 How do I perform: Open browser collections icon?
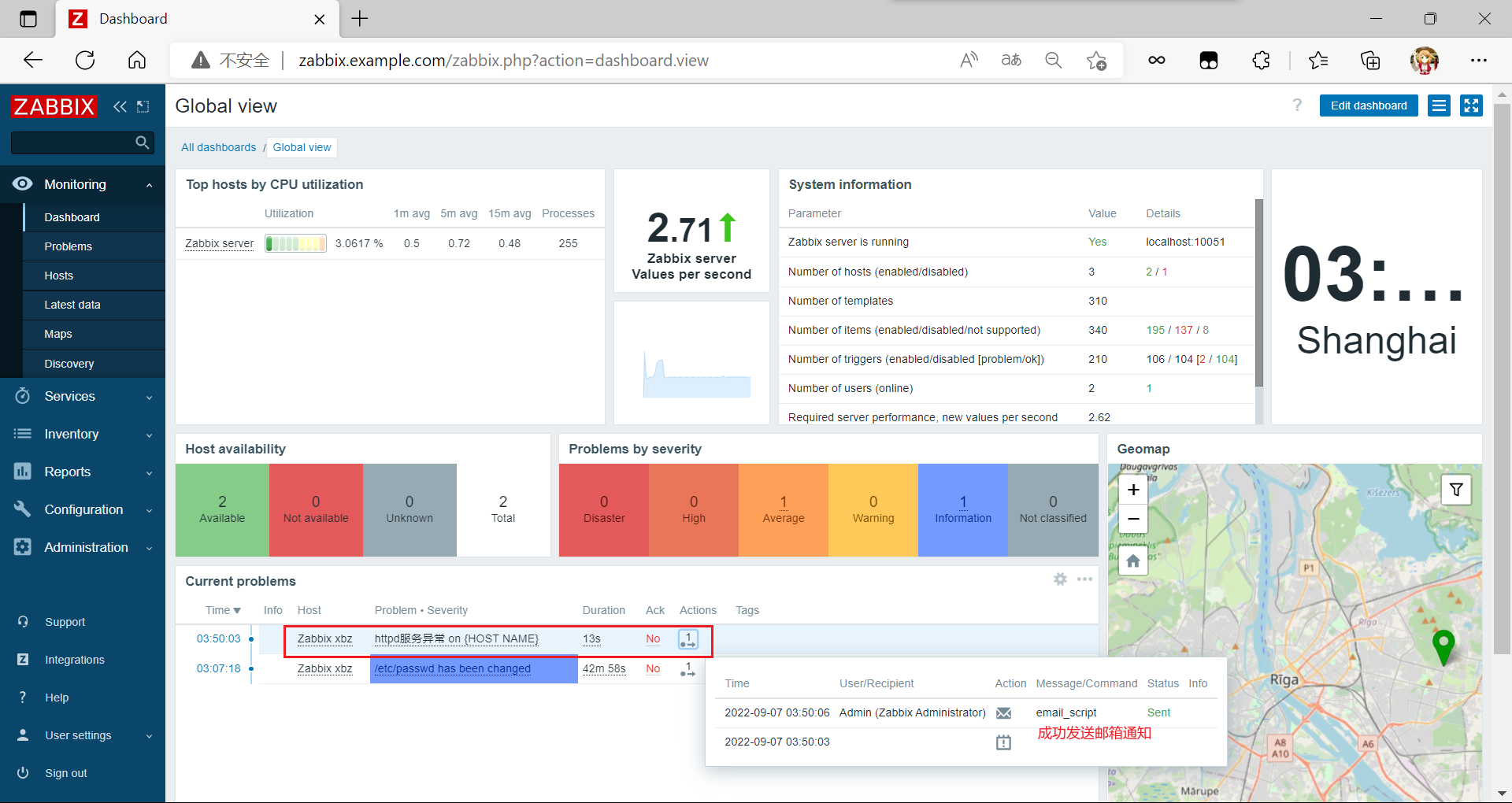click(1370, 60)
